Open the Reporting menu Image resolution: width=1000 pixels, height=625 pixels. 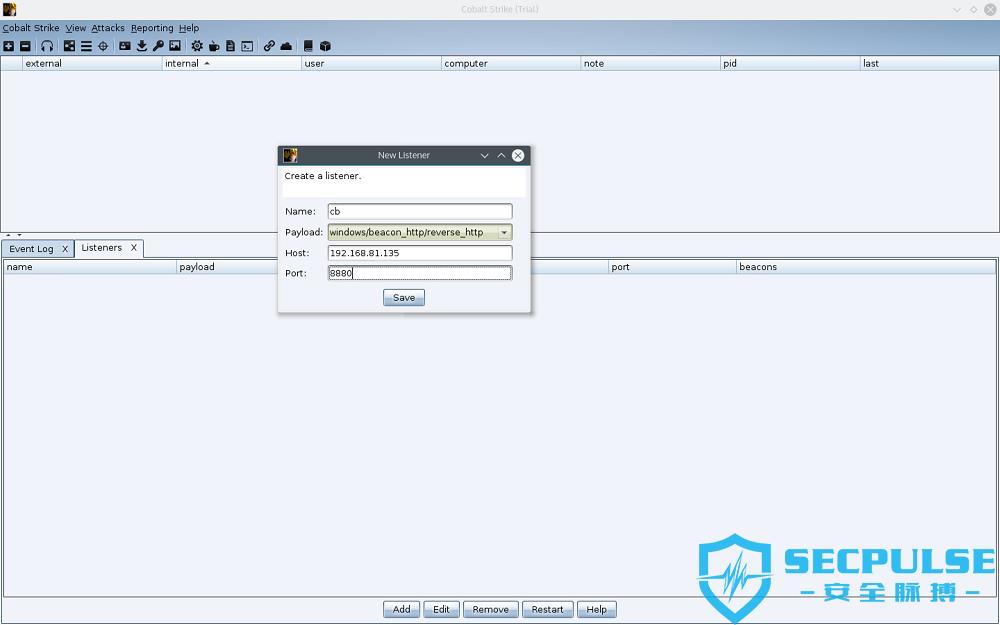[x=152, y=28]
